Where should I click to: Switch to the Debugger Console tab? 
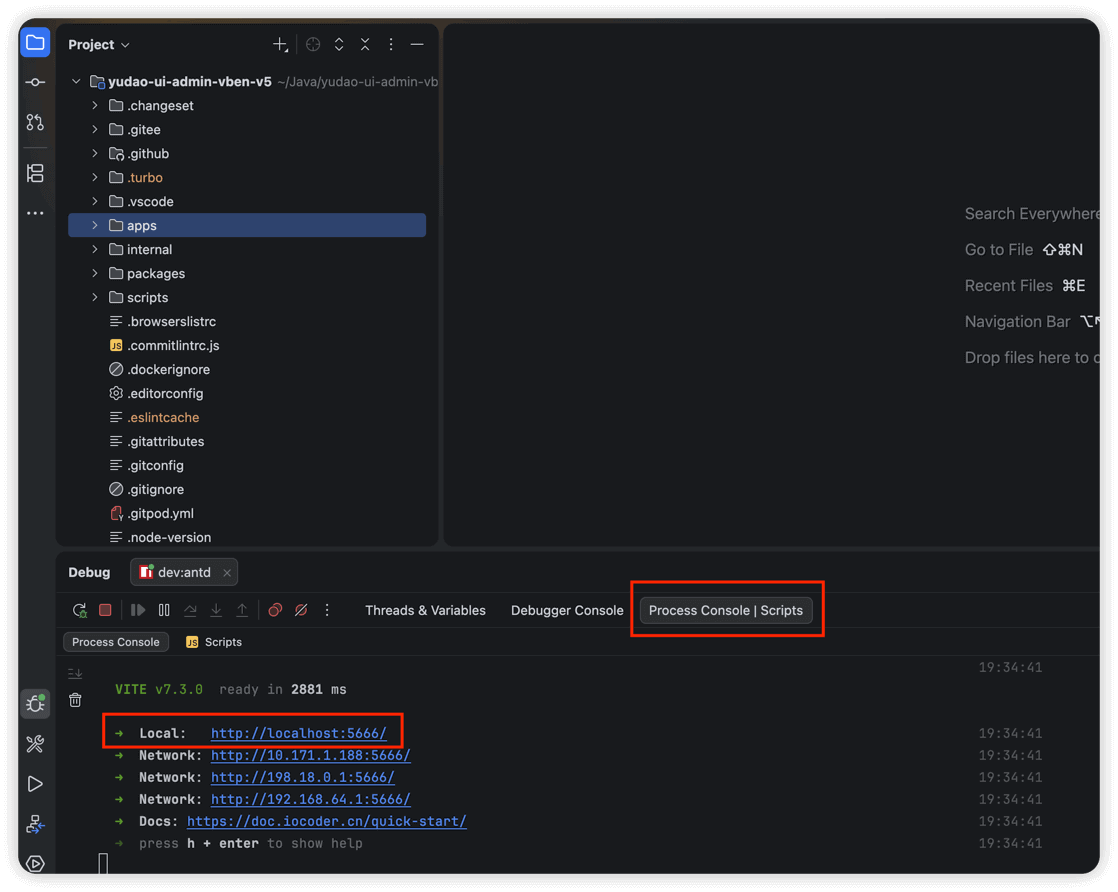[x=567, y=610]
